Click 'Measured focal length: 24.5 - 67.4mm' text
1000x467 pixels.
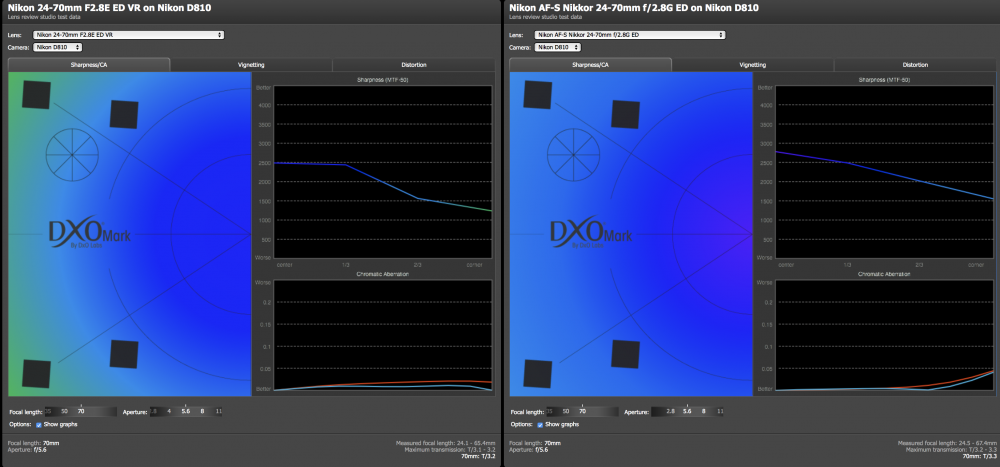tap(947, 443)
